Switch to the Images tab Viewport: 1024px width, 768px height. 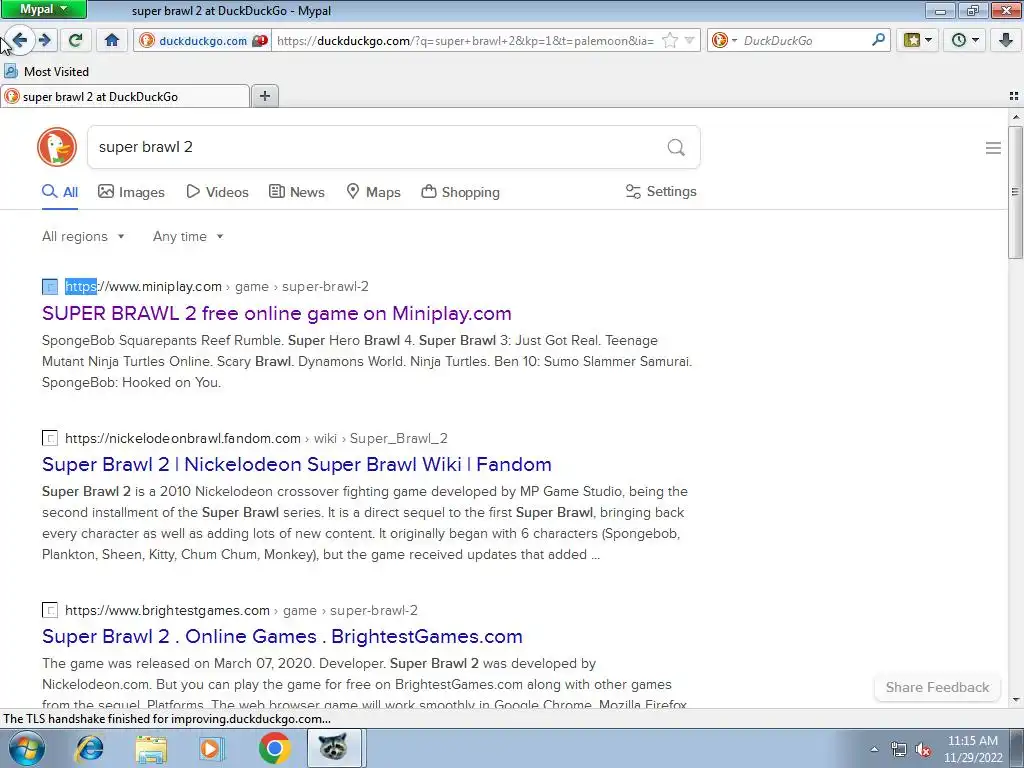[131, 192]
